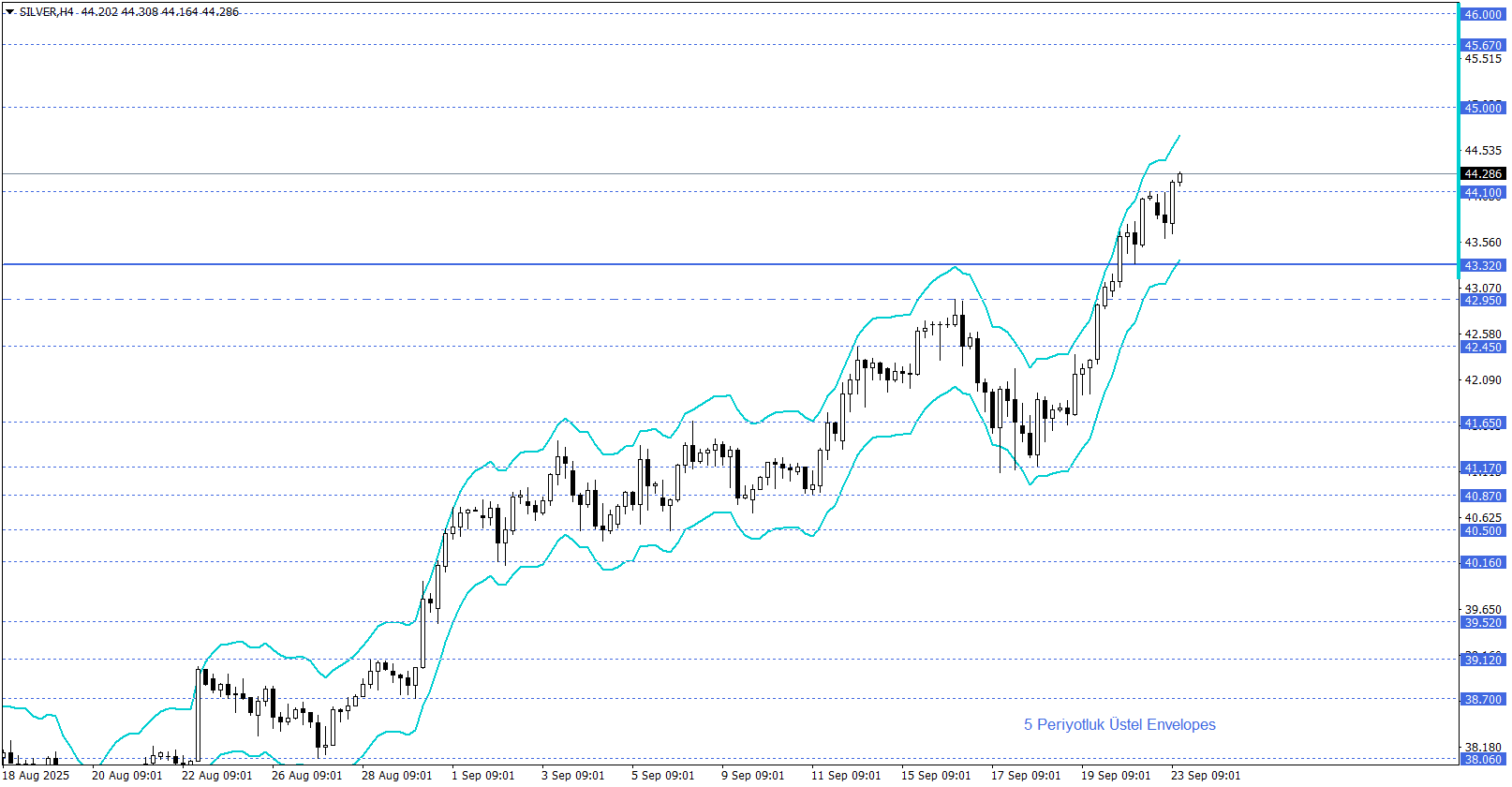The width and height of the screenshot is (1512, 787).
Task: Click the 40.625 price scale value
Action: click(x=1483, y=517)
